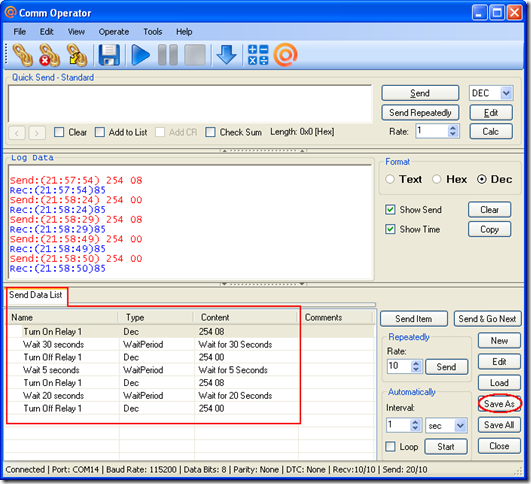Open the Edit menu
The width and height of the screenshot is (531, 484).
(46, 32)
